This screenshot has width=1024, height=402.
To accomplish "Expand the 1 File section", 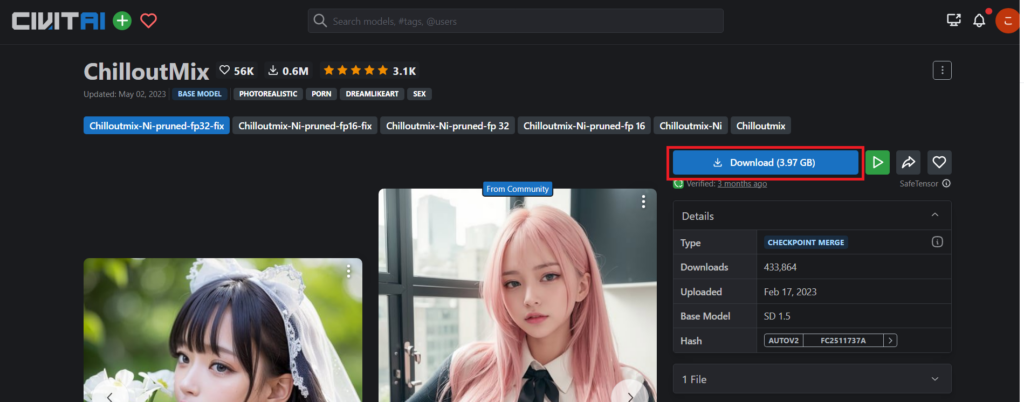I will [812, 379].
